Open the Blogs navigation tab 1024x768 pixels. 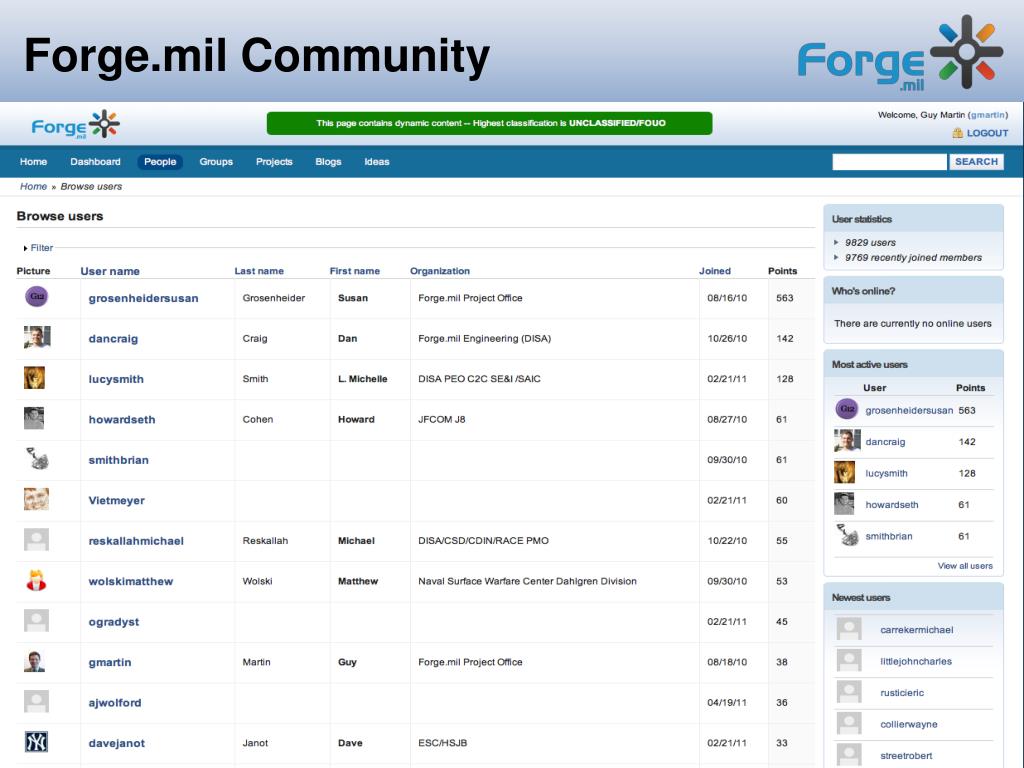pyautogui.click(x=328, y=162)
